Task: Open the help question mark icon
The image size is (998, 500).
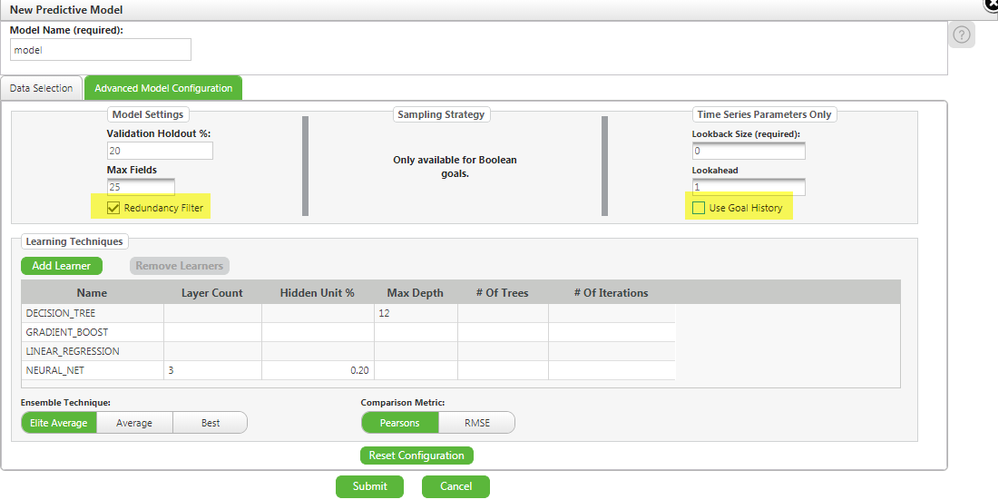Action: pyautogui.click(x=961, y=34)
